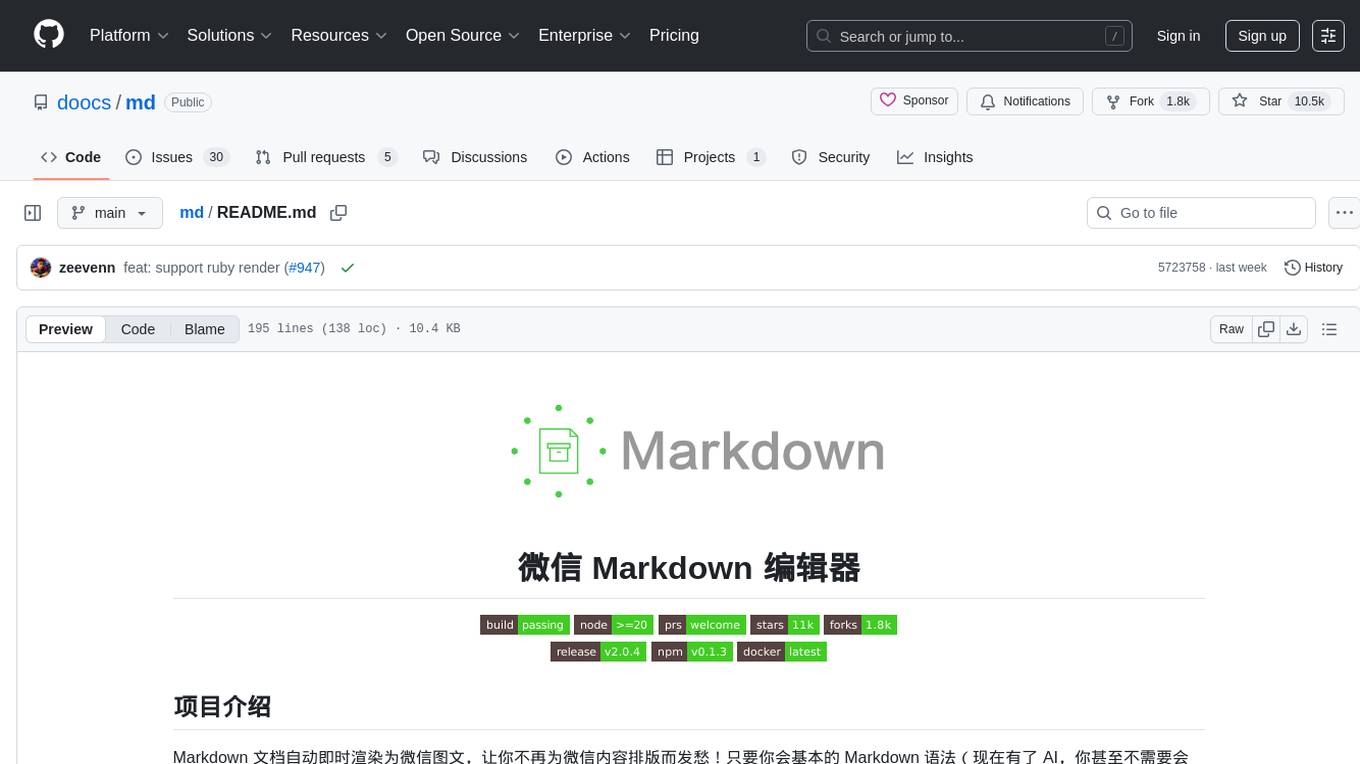This screenshot has width=1360, height=764.
Task: Open commit 5723758 link
Action: coord(1181,268)
